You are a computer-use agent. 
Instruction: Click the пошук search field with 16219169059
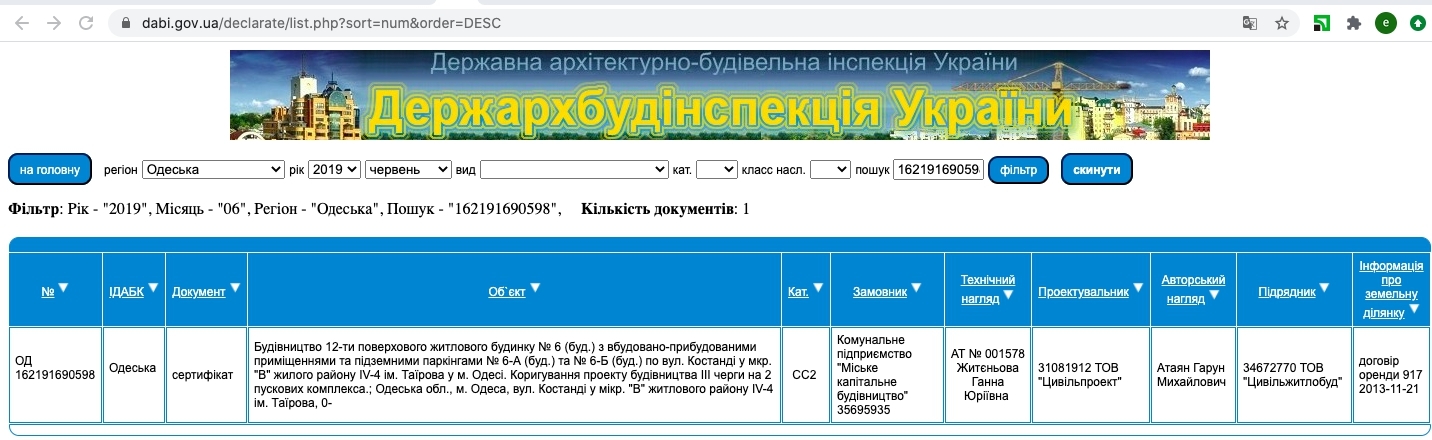[x=938, y=170]
